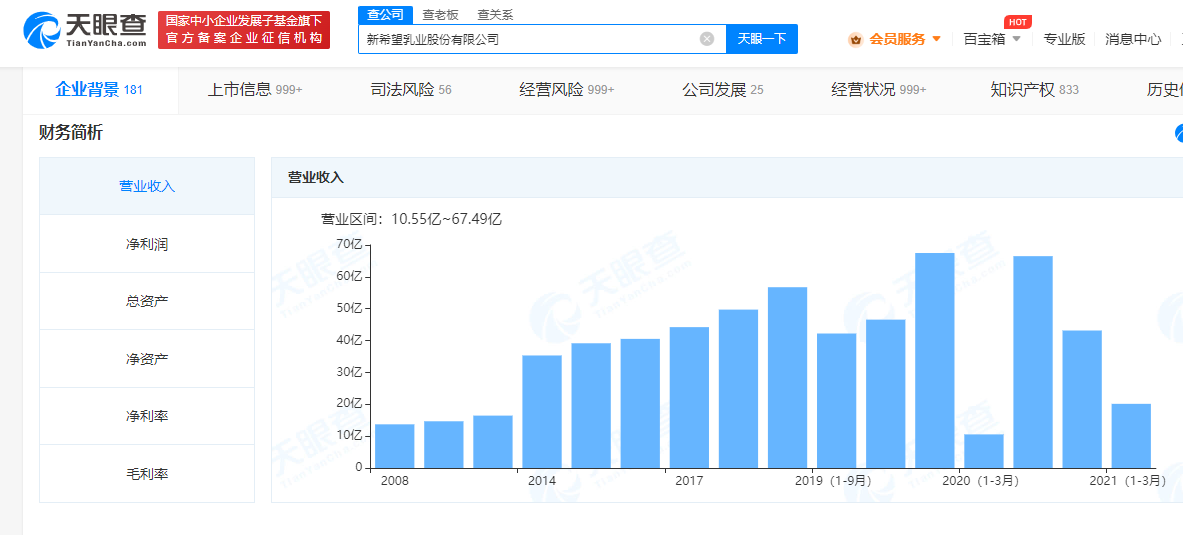The image size is (1183, 535).
Task: Open the 知识产权 tab
Action: point(1034,90)
